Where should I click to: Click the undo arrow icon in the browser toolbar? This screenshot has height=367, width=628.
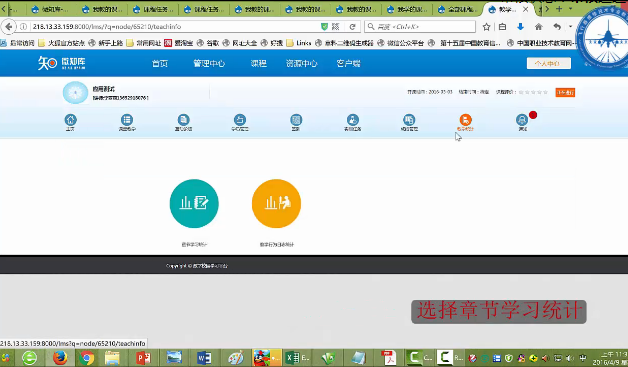[x=557, y=27]
